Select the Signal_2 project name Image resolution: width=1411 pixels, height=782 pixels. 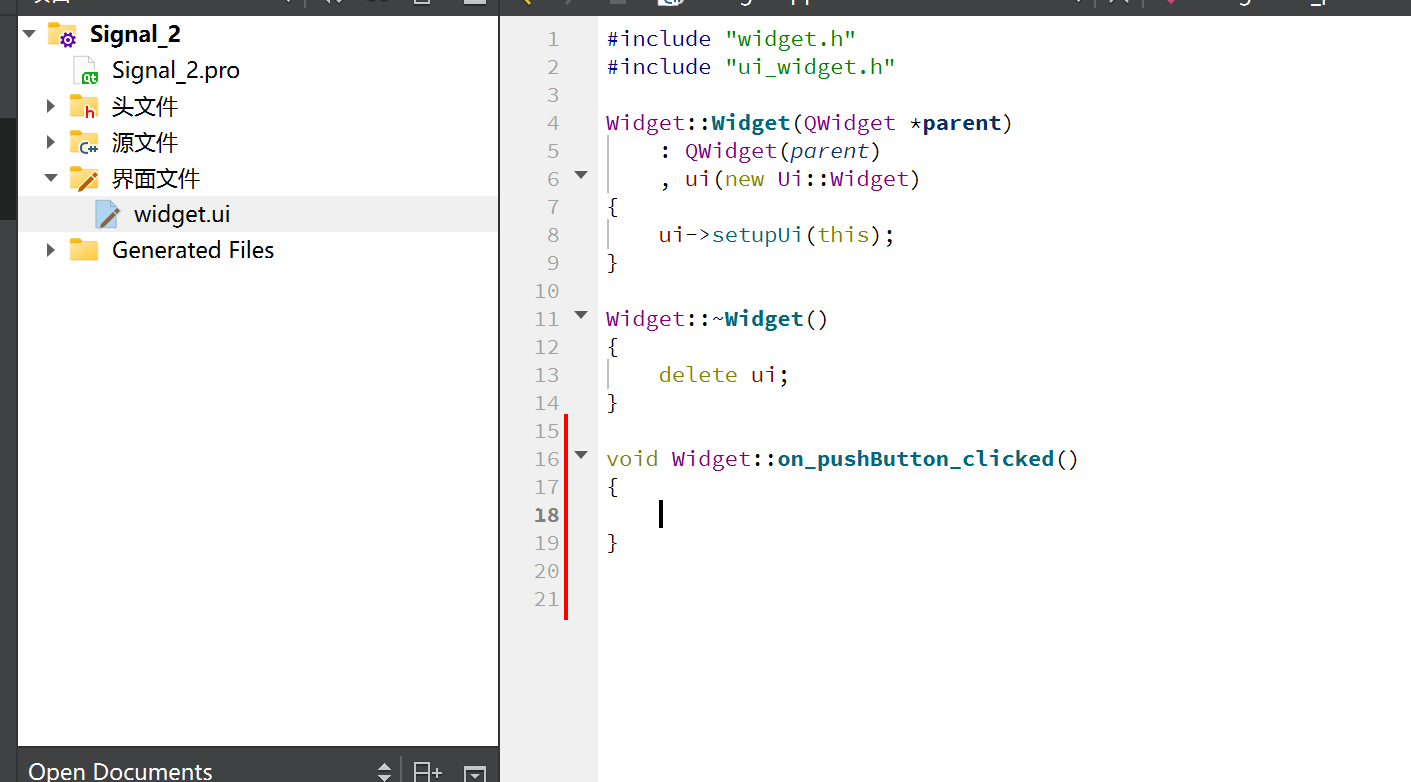(135, 34)
